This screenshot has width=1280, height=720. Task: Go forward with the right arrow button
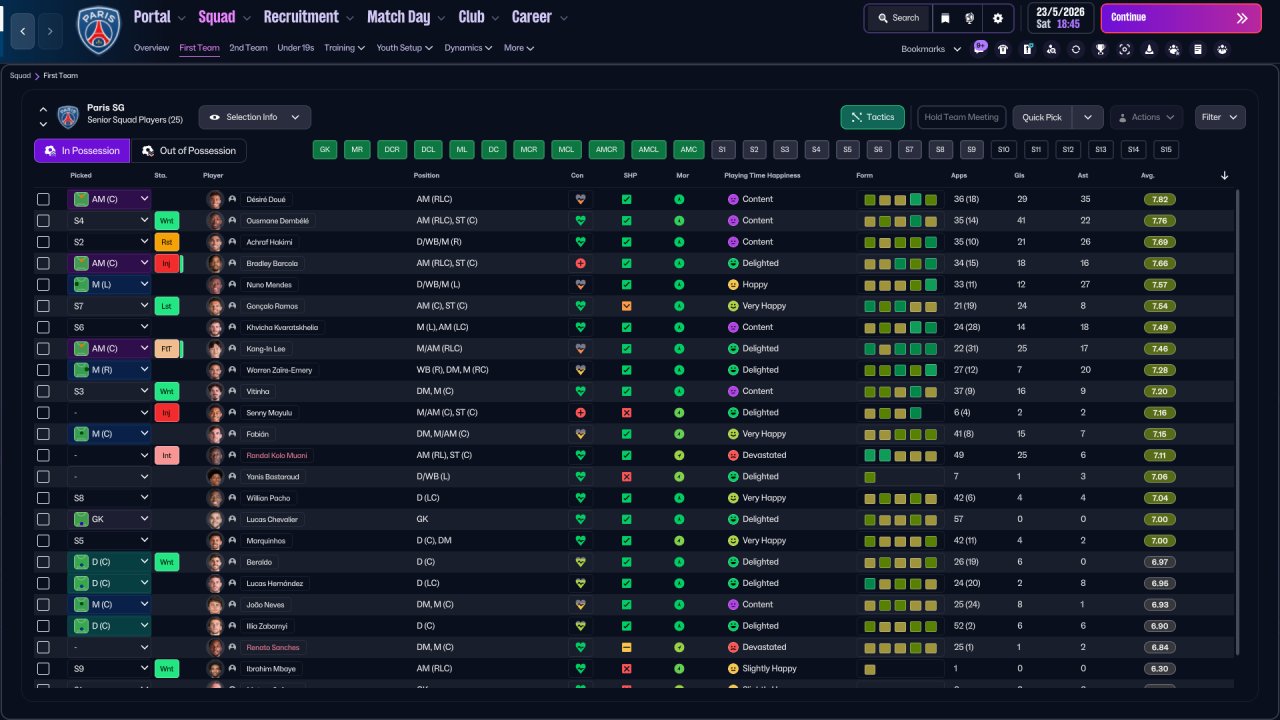tap(50, 31)
